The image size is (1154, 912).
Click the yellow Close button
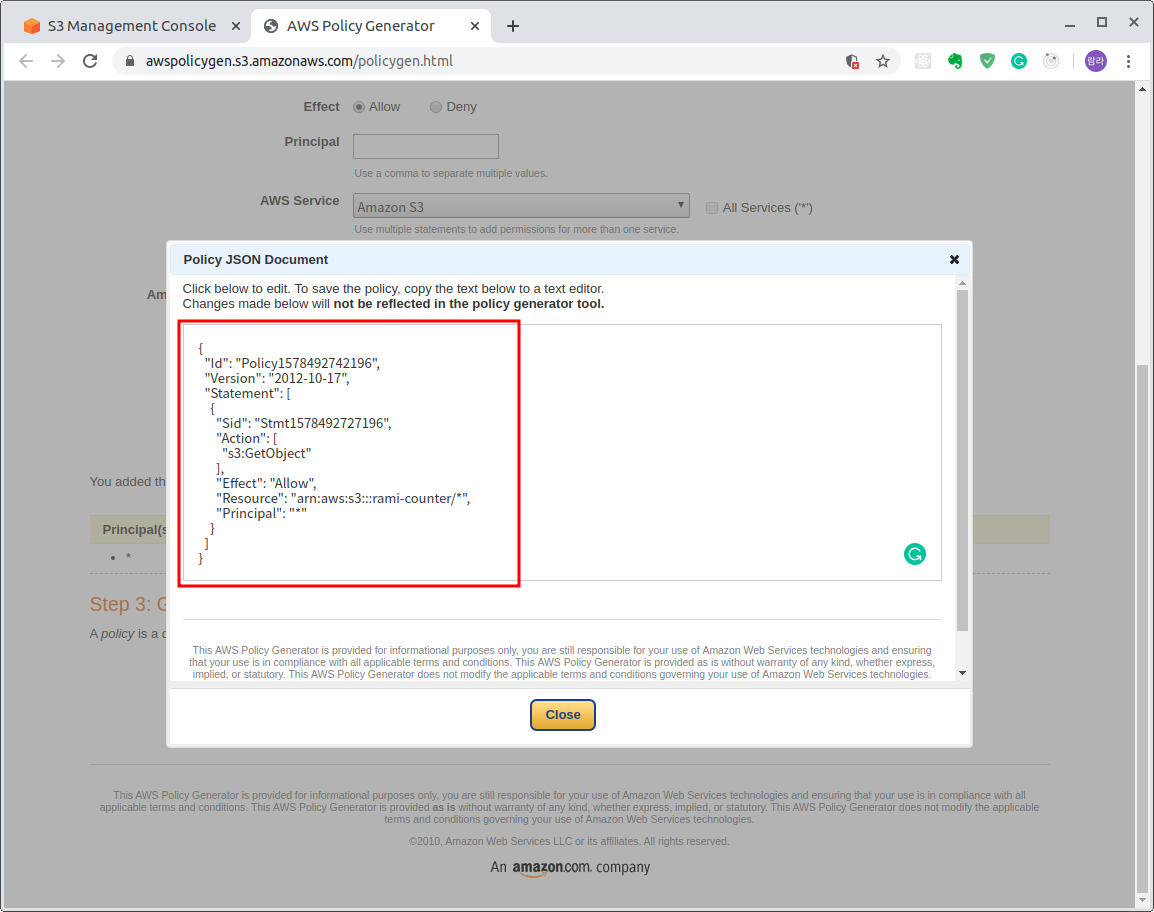[562, 715]
